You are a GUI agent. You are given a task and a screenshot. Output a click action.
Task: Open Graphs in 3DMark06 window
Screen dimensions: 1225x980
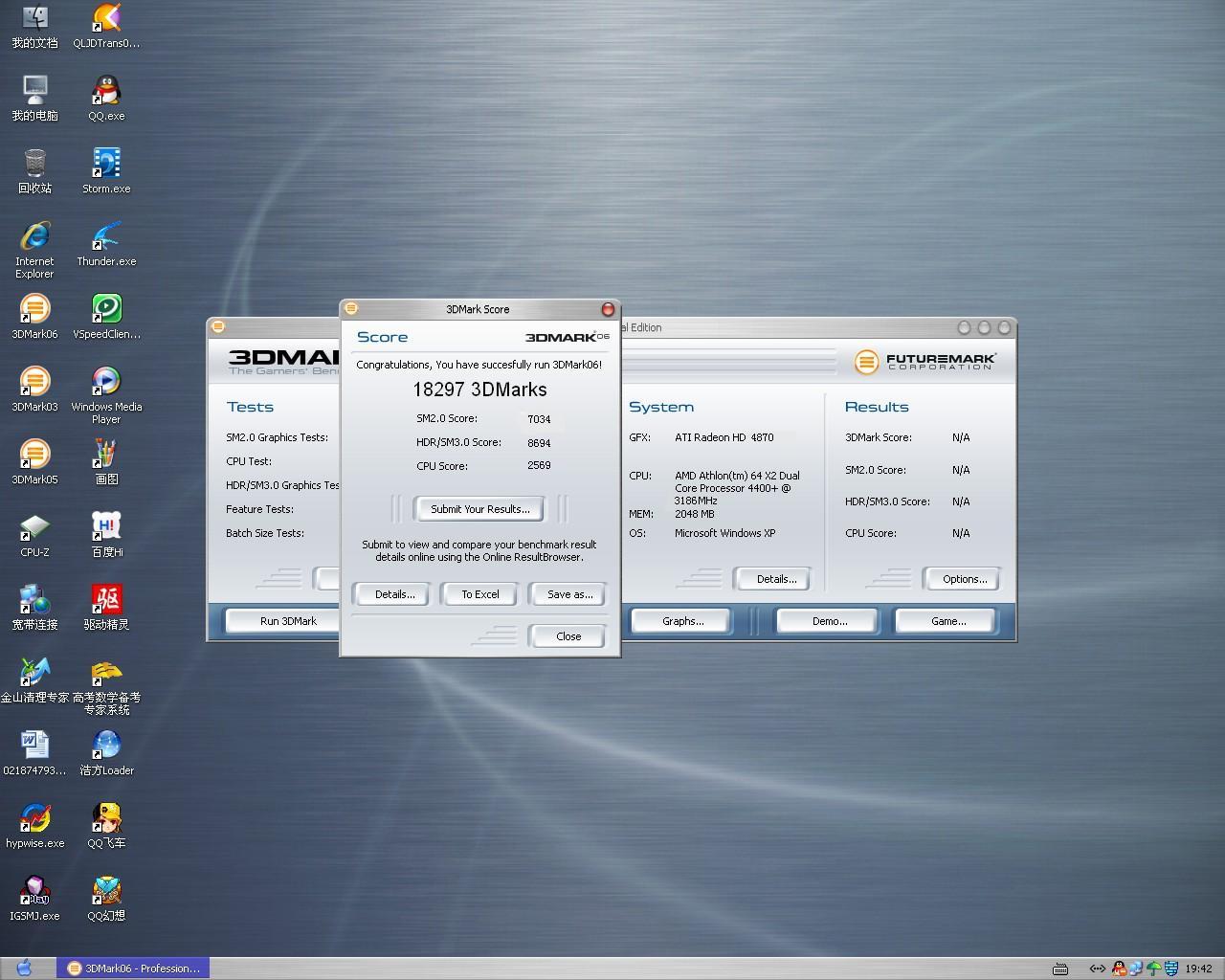(x=682, y=621)
